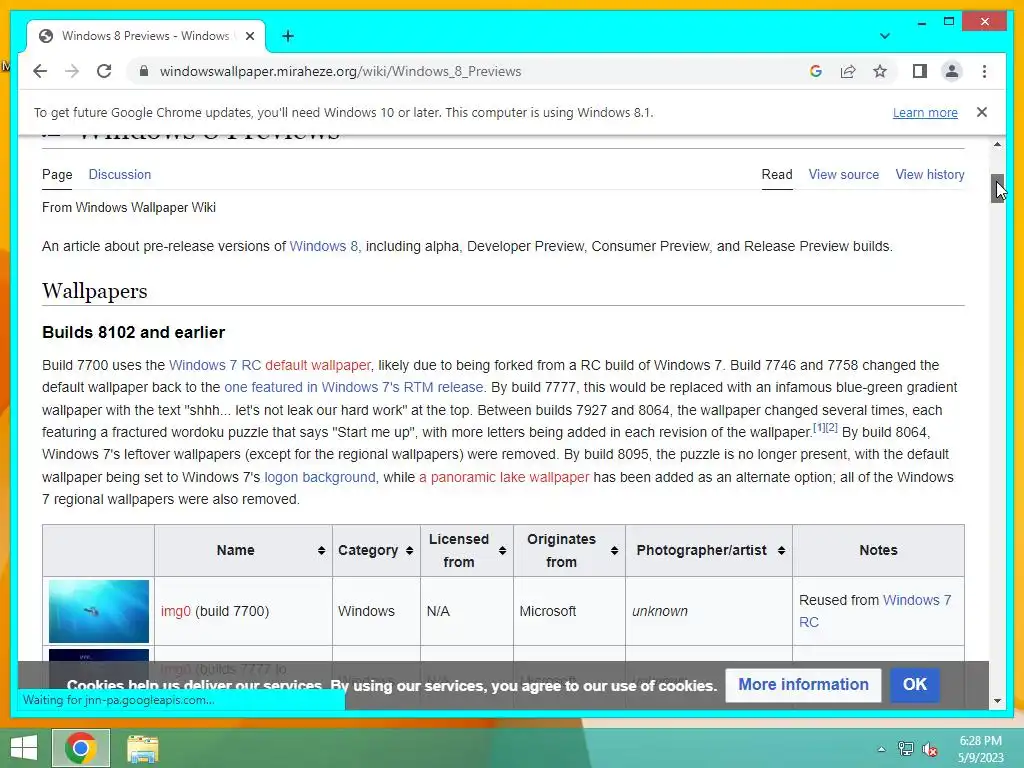The height and width of the screenshot is (768, 1024).
Task: Click the More information cookie button
Action: (x=803, y=684)
